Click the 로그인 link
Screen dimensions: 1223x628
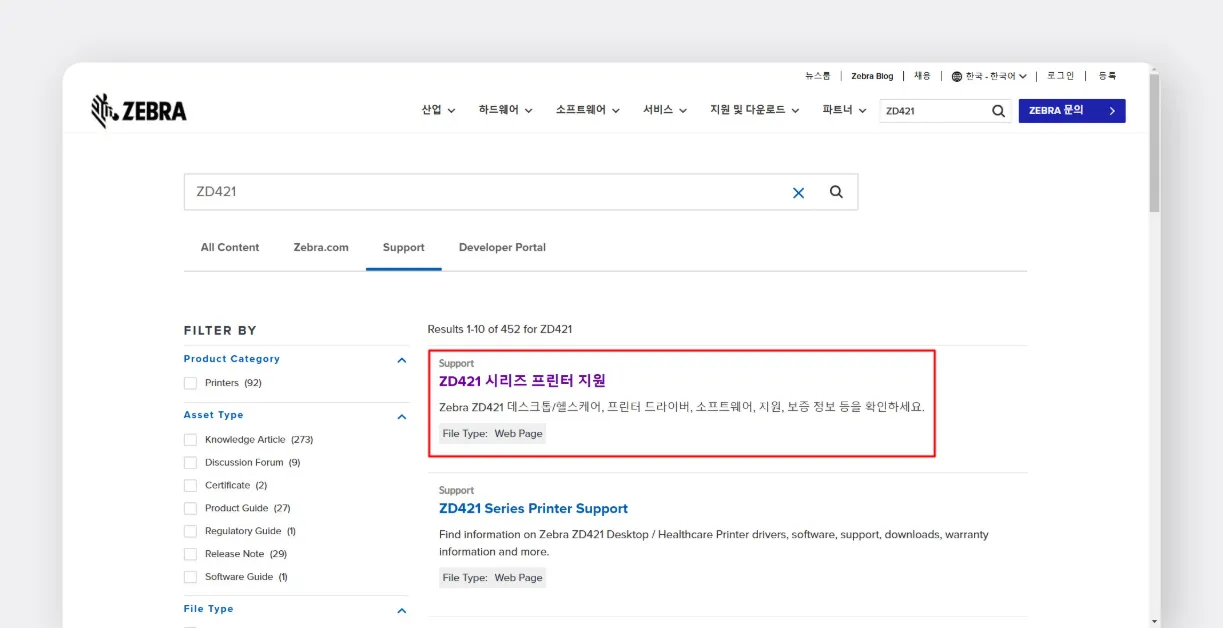pos(1060,76)
